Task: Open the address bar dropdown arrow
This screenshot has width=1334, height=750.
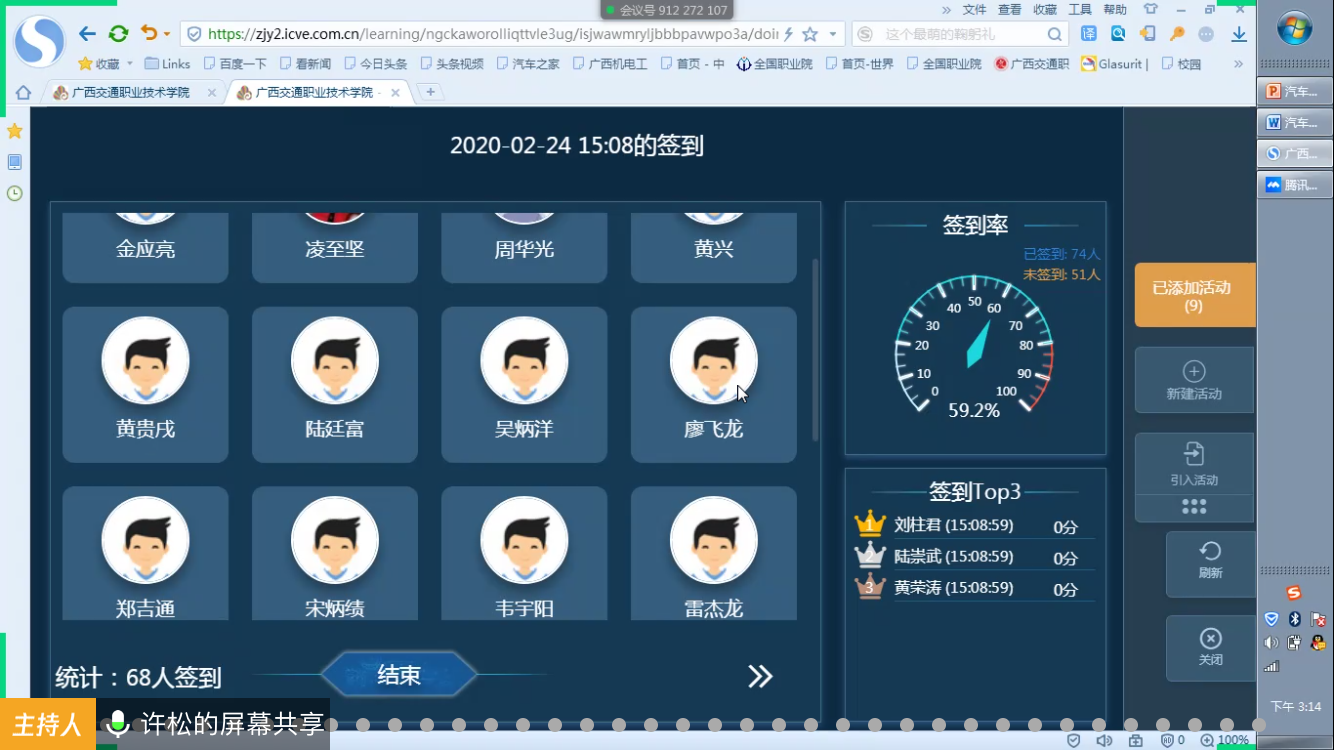Action: coord(832,34)
